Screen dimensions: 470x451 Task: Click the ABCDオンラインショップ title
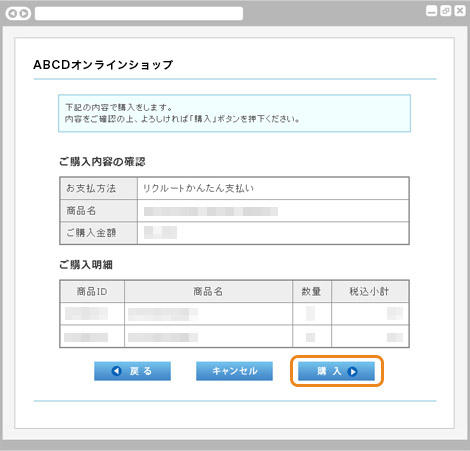point(103,64)
